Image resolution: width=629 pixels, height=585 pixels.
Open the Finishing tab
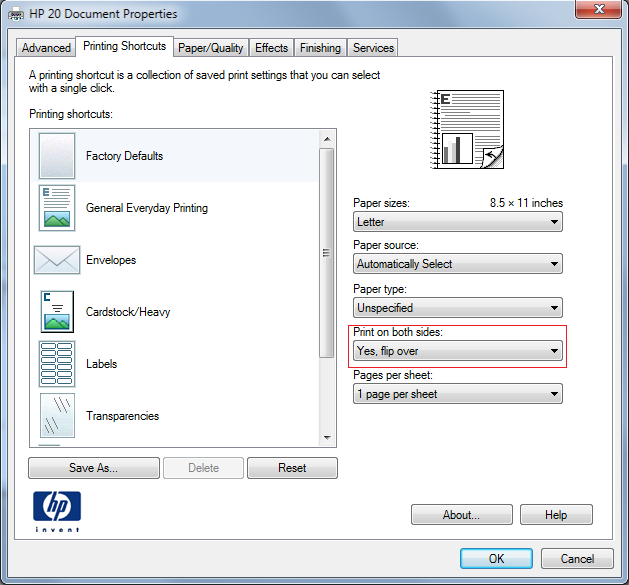(320, 48)
